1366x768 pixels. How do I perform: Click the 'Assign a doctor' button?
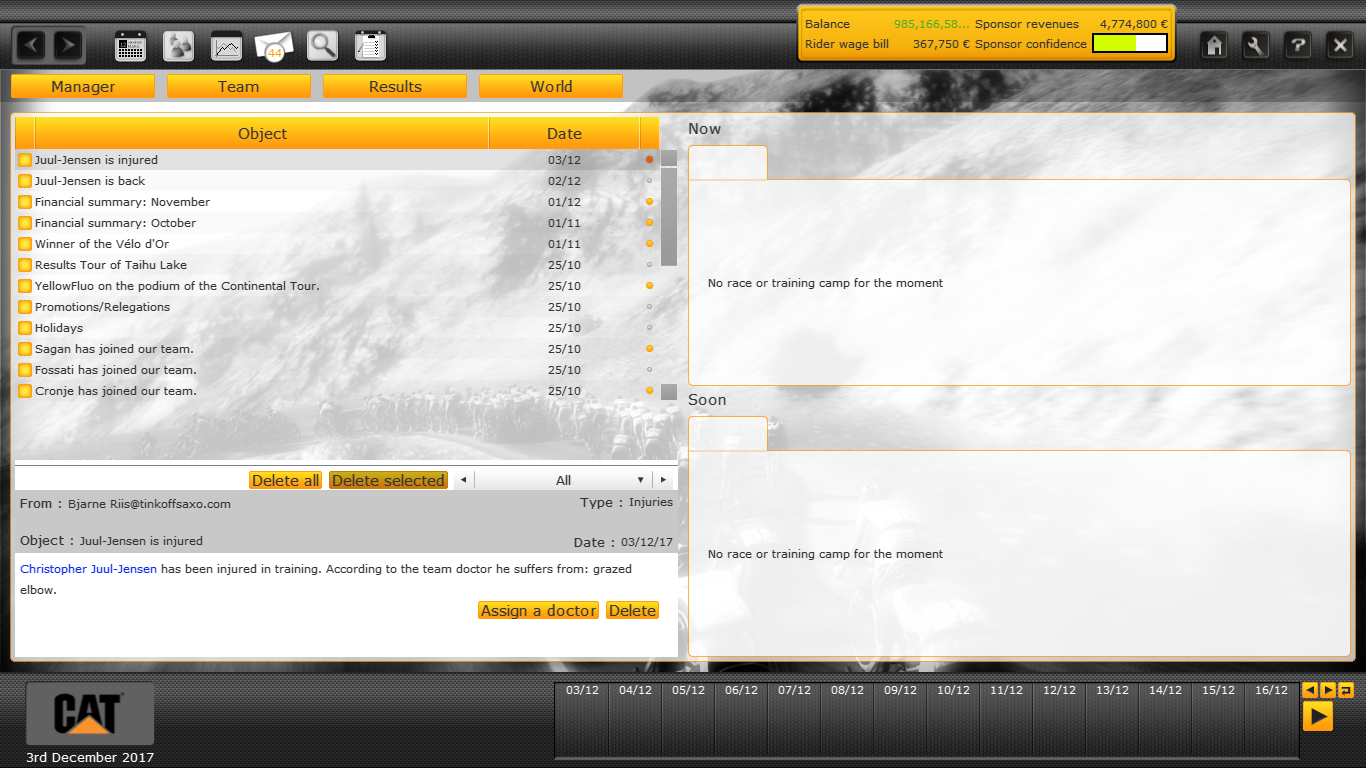click(x=538, y=610)
